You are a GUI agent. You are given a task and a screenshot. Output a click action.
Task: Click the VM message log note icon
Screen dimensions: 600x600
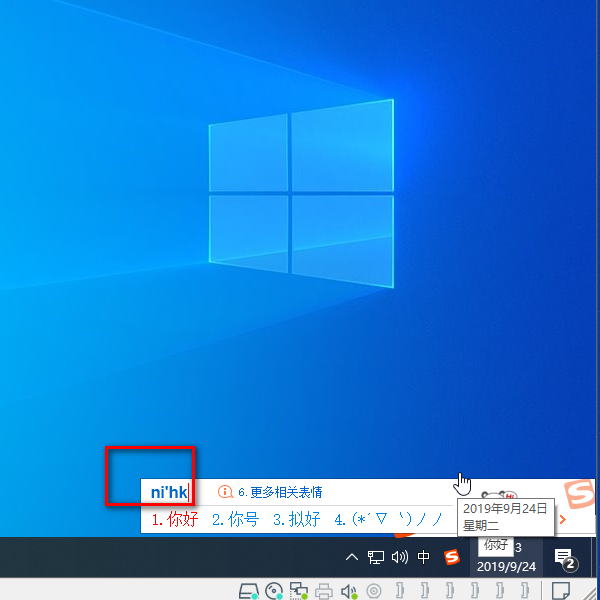click(561, 591)
